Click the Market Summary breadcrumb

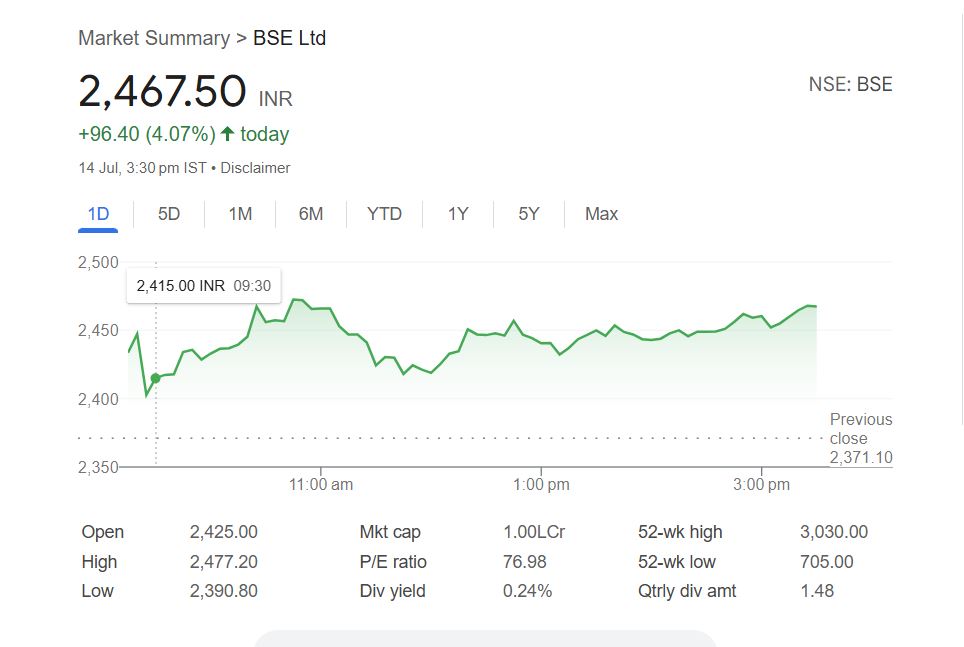154,38
